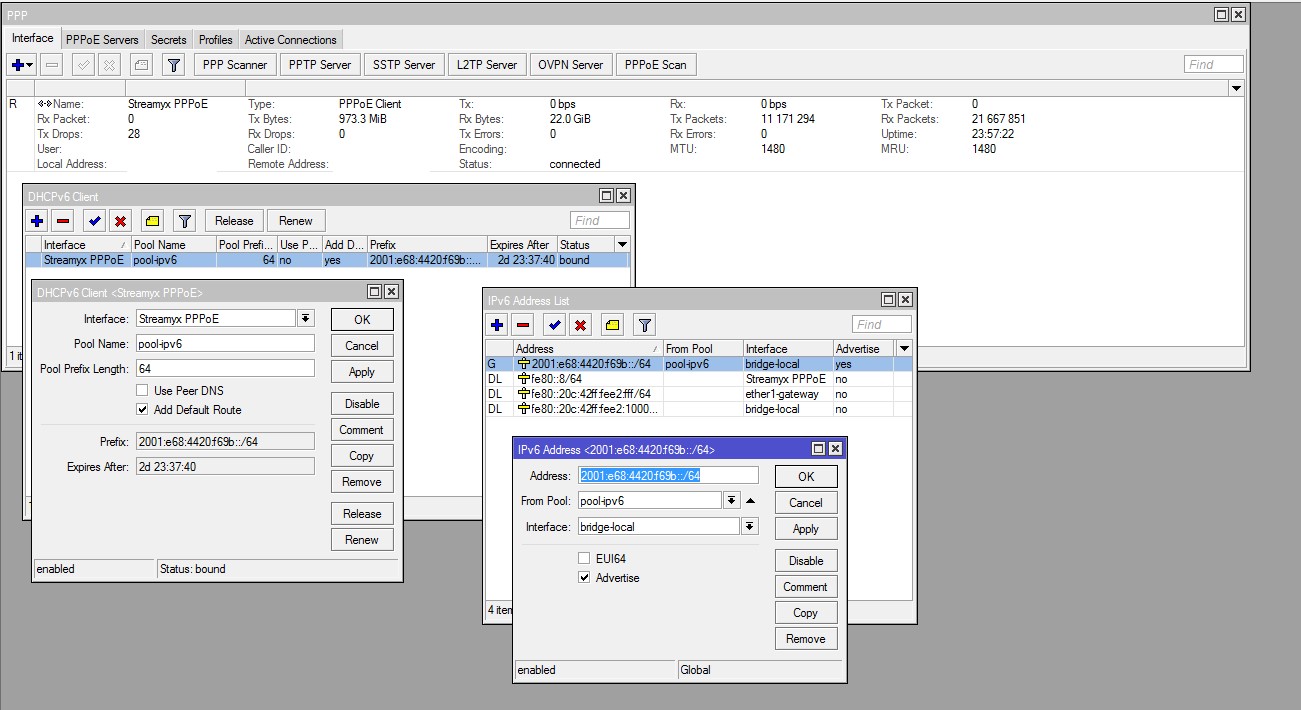Click the red minus in DHCPv6 Client window
1301x710 pixels.
(x=63, y=221)
